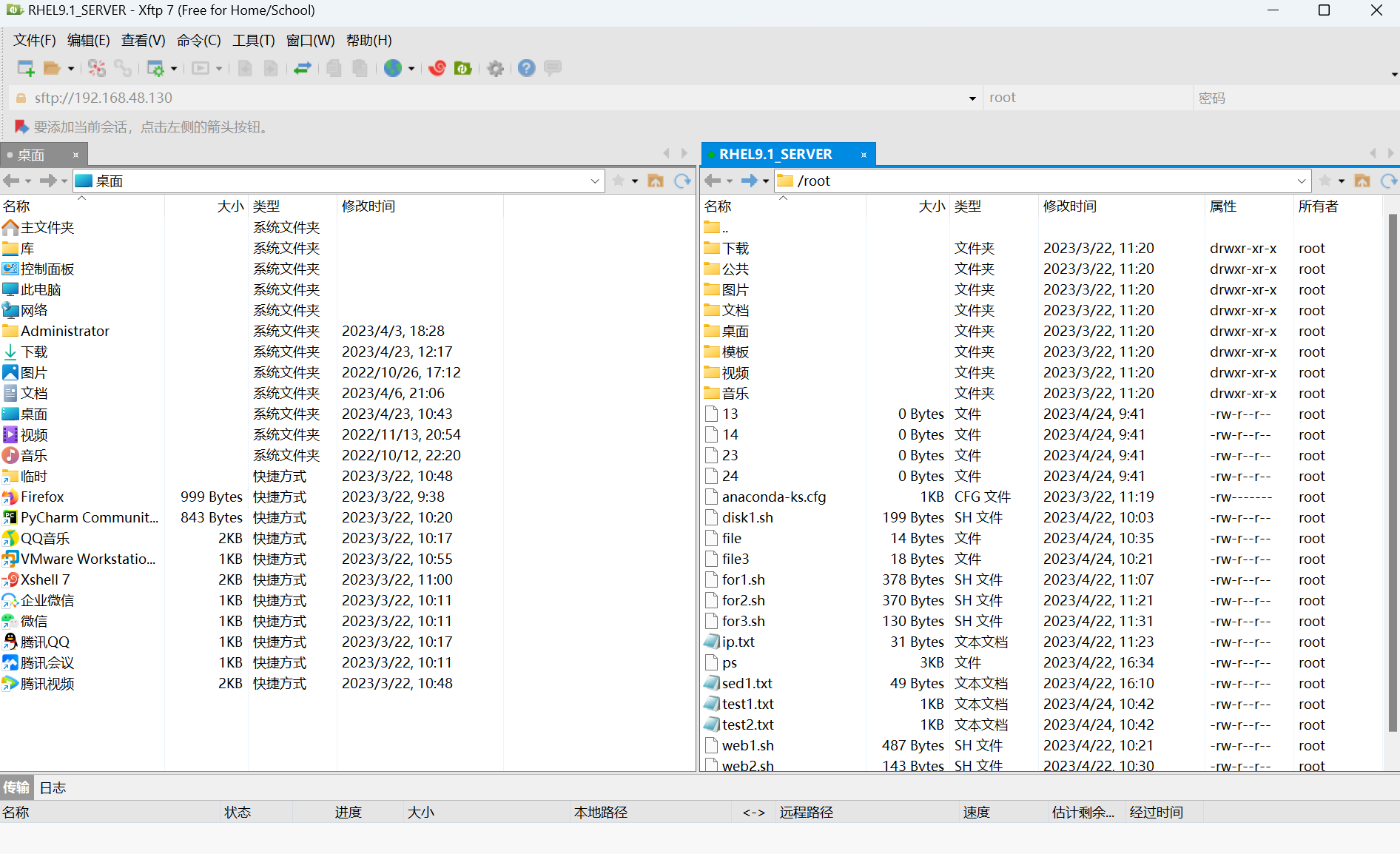The height and width of the screenshot is (854, 1400).
Task: Launch Xshell via the red swirl icon
Action: [x=437, y=68]
